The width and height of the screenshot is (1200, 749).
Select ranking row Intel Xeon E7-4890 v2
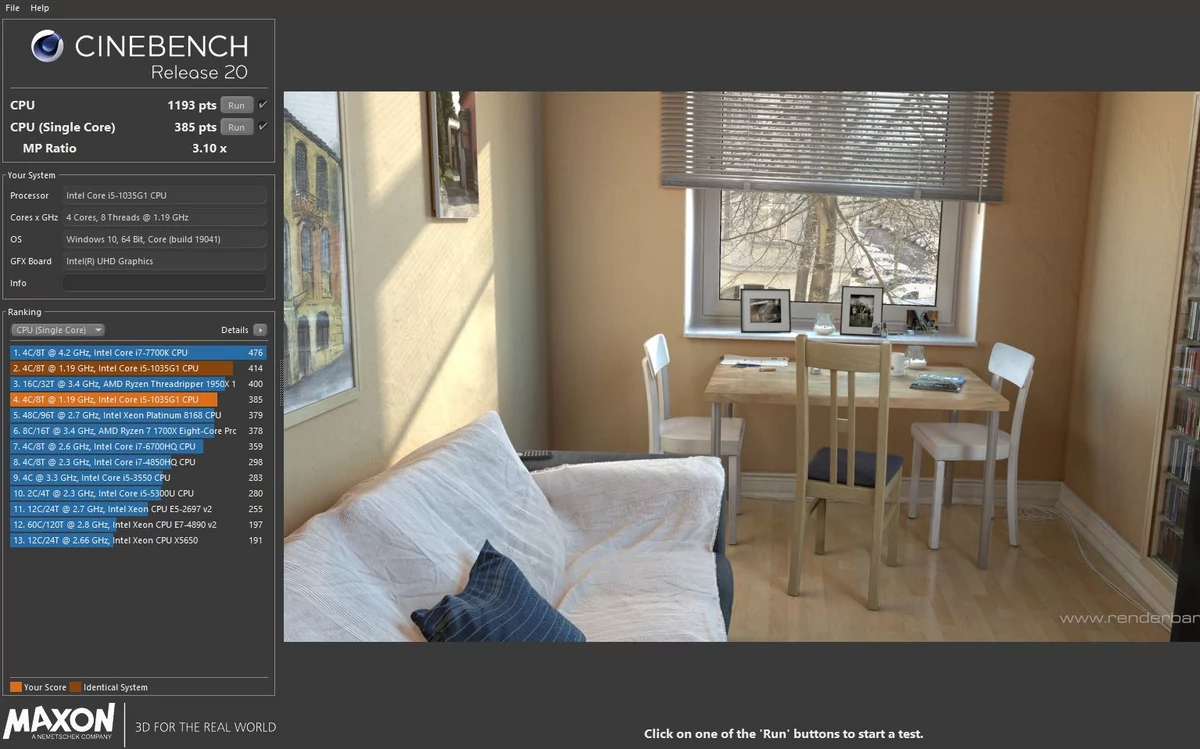(x=138, y=524)
